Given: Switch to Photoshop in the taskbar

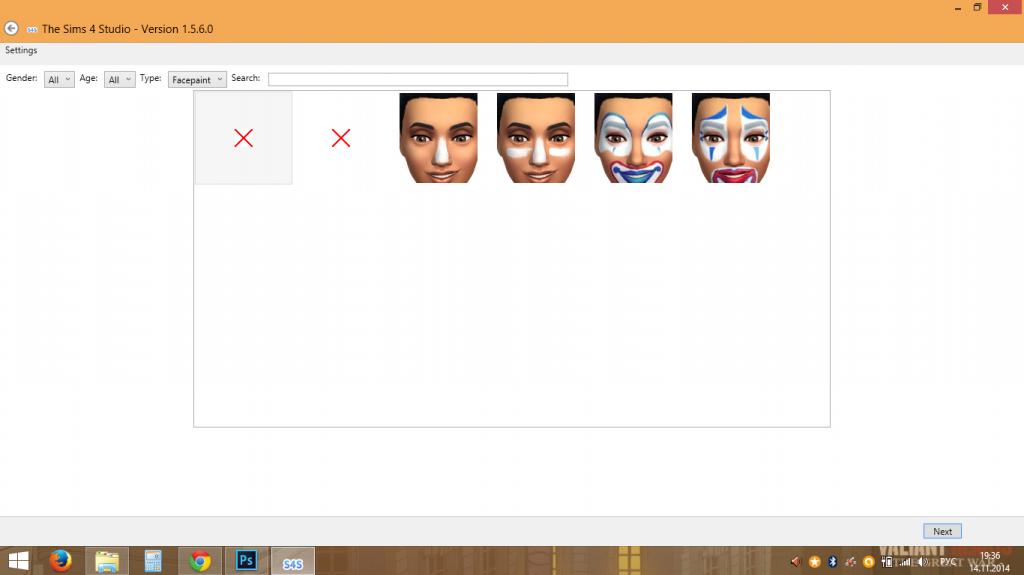Looking at the screenshot, I should pyautogui.click(x=246, y=561).
